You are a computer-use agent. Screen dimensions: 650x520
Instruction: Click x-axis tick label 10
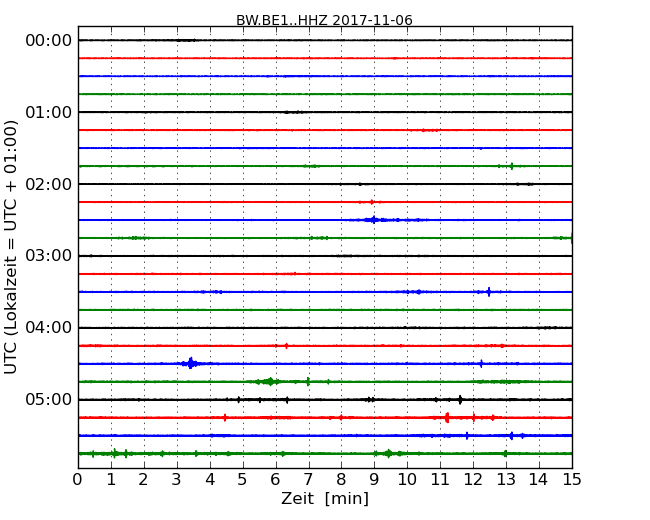pyautogui.click(x=407, y=480)
